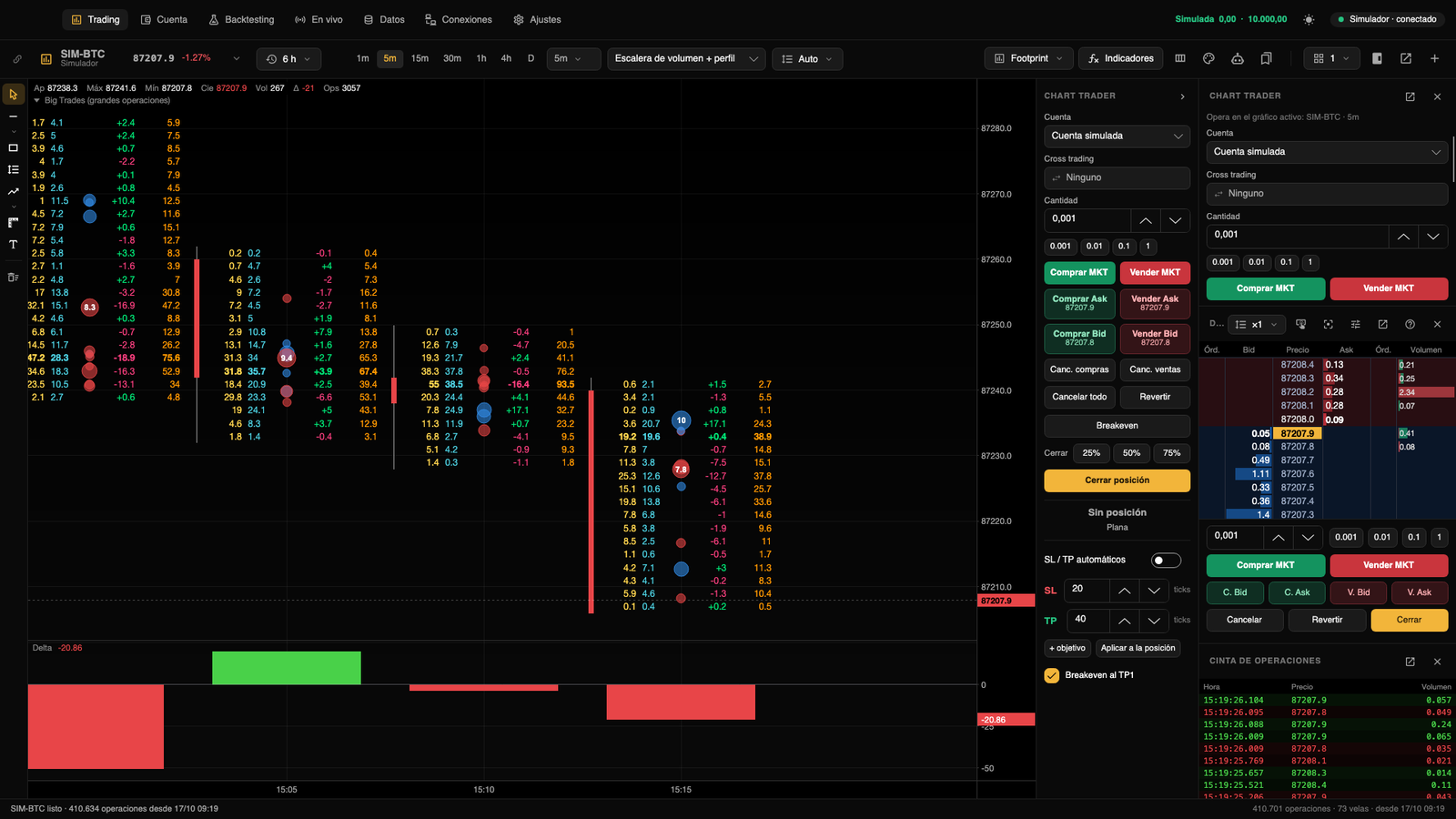Click the SL ticks input field
1456x819 pixels.
click(1087, 590)
